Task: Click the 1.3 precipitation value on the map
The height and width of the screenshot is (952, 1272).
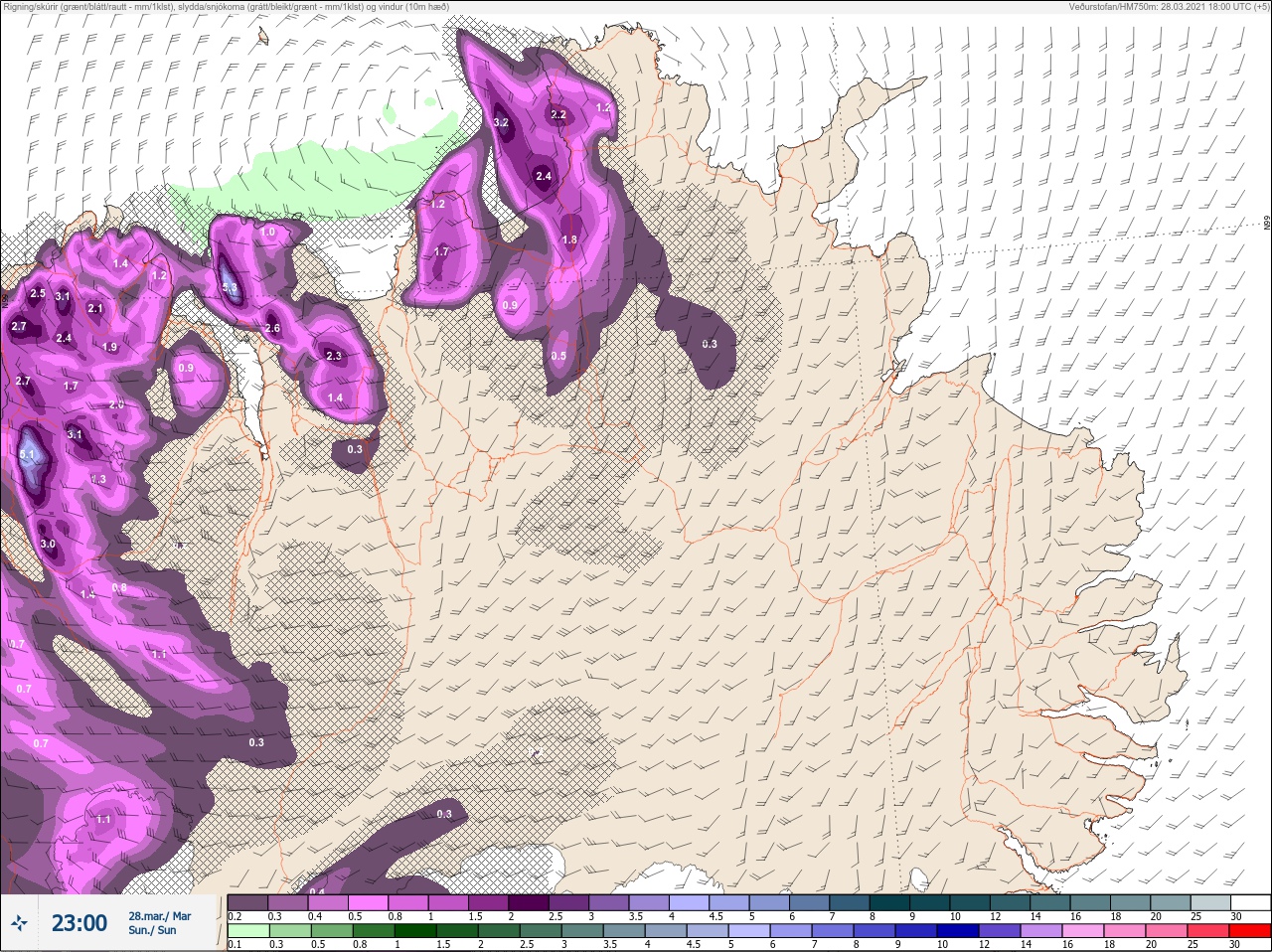Action: point(98,479)
